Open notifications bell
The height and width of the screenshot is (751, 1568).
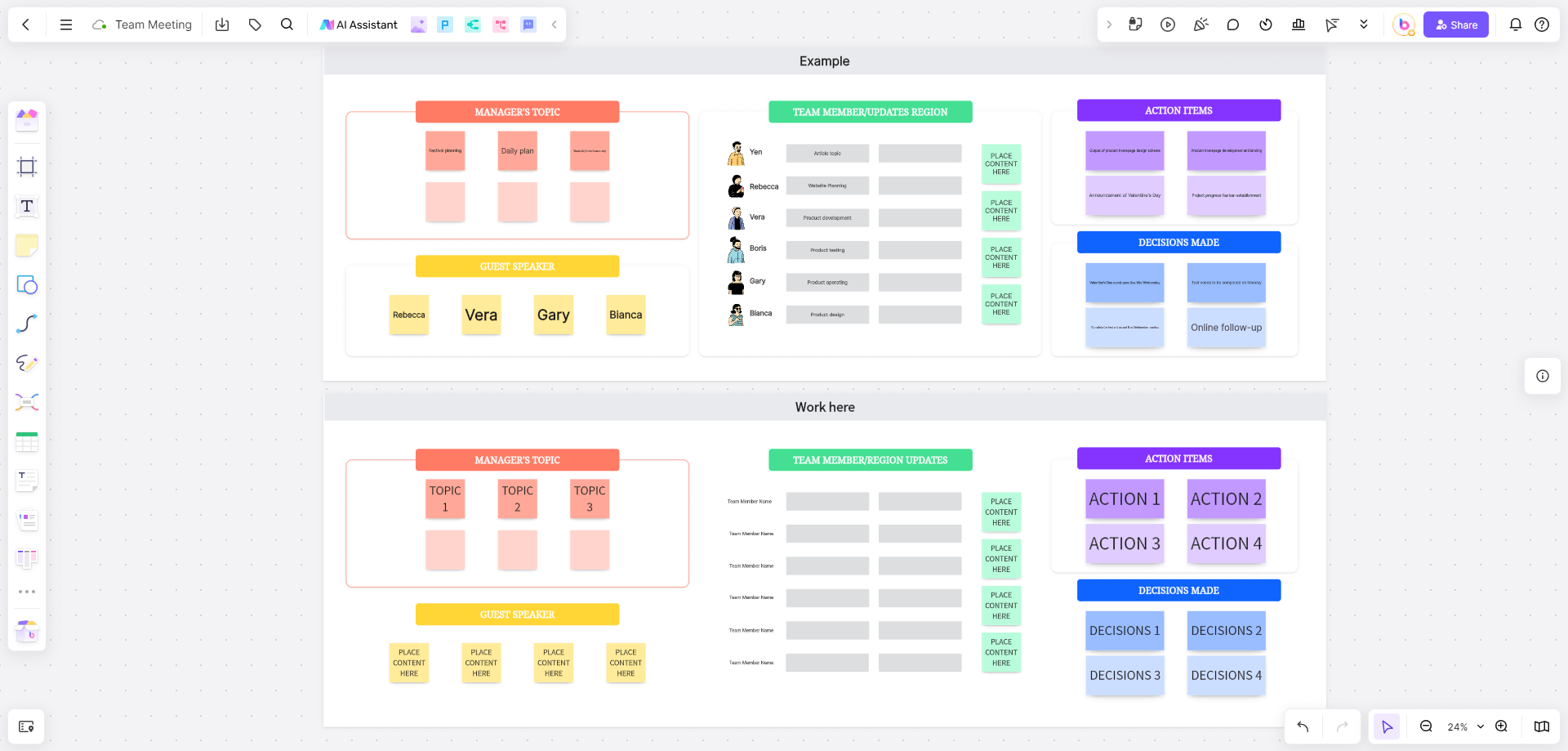tap(1516, 25)
